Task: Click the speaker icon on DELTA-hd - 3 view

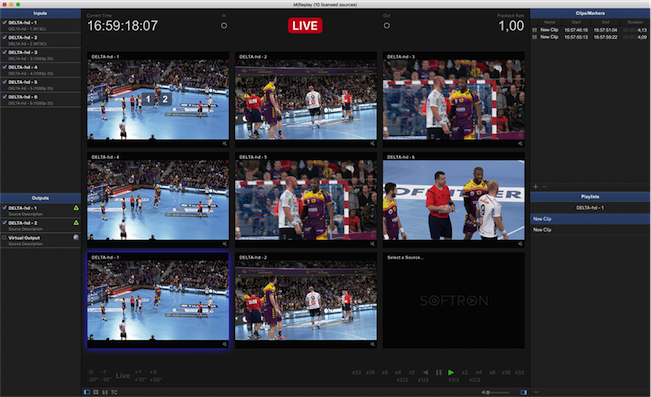Action: pos(520,144)
